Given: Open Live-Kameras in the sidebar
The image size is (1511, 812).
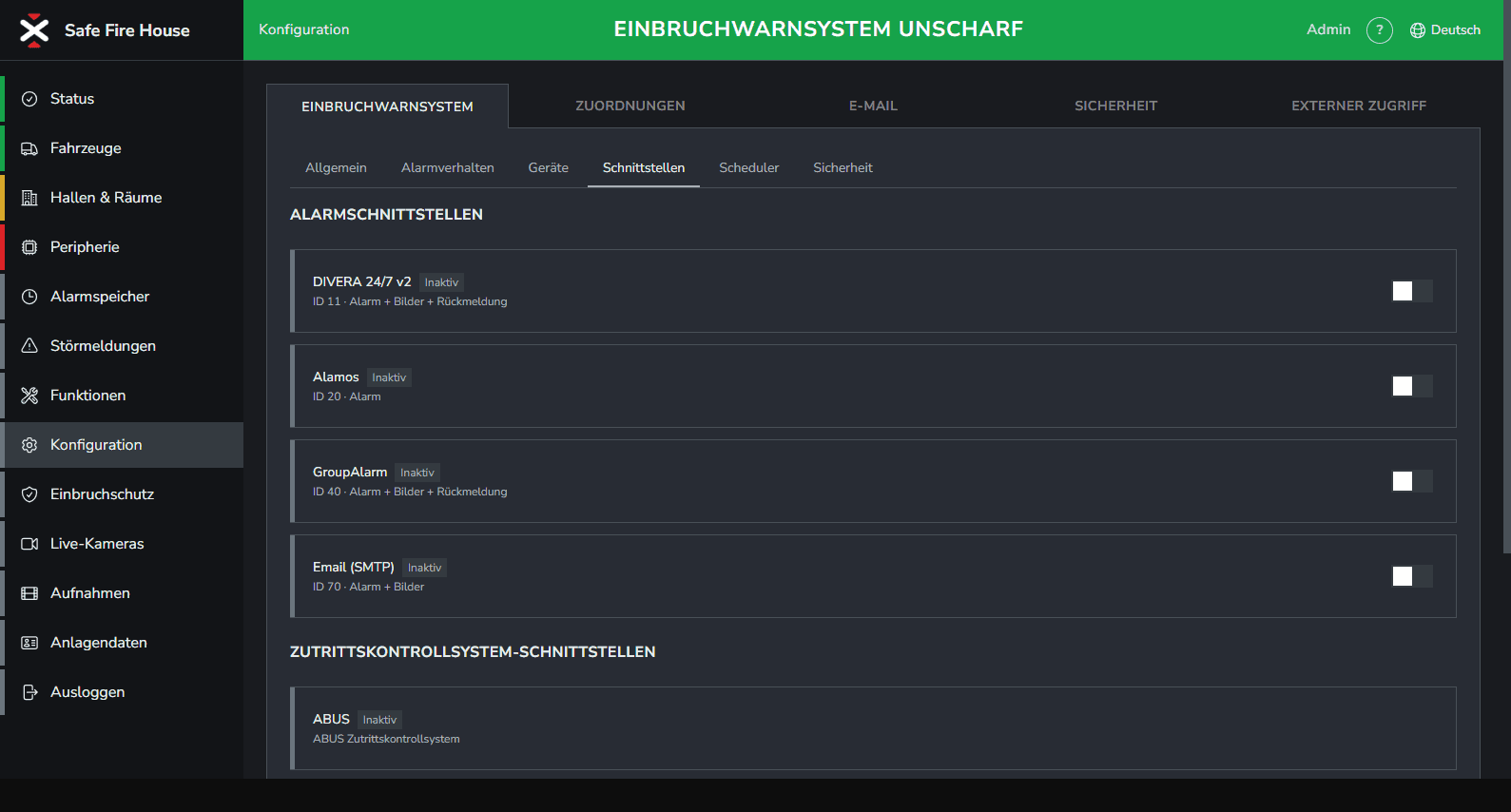Looking at the screenshot, I should click(122, 544).
